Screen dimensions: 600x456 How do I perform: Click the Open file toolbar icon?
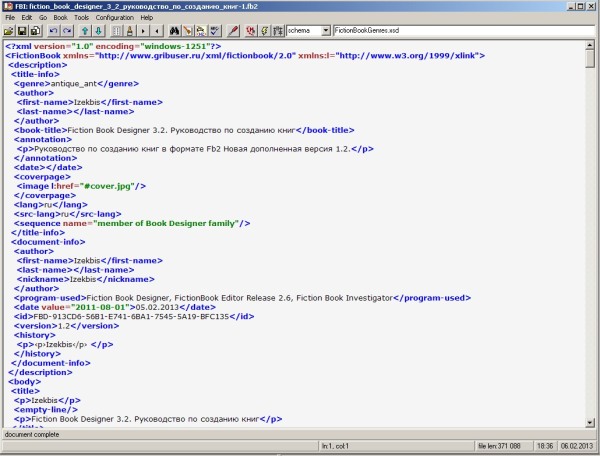coord(10,31)
